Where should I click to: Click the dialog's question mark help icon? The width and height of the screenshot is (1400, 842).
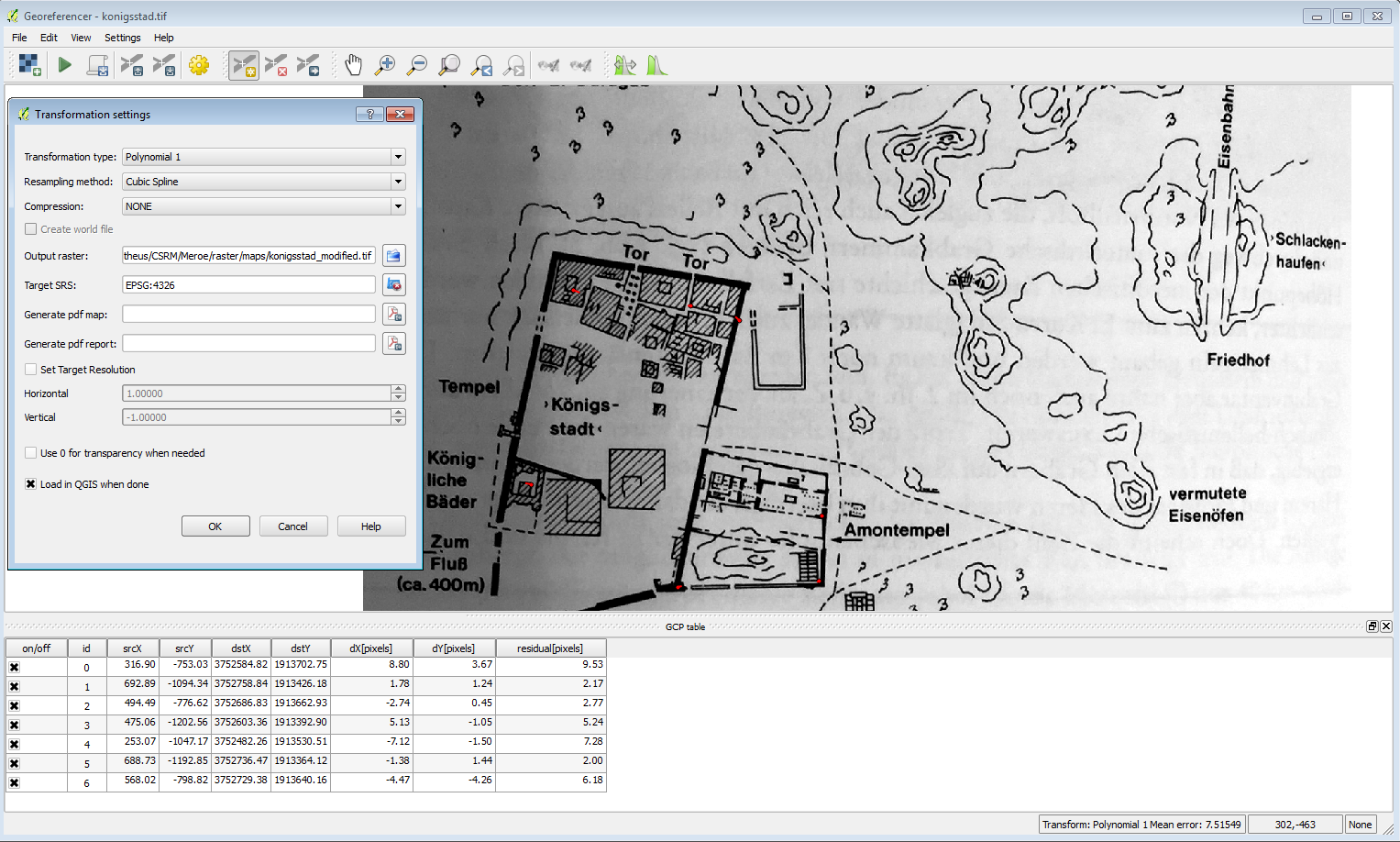[x=369, y=114]
